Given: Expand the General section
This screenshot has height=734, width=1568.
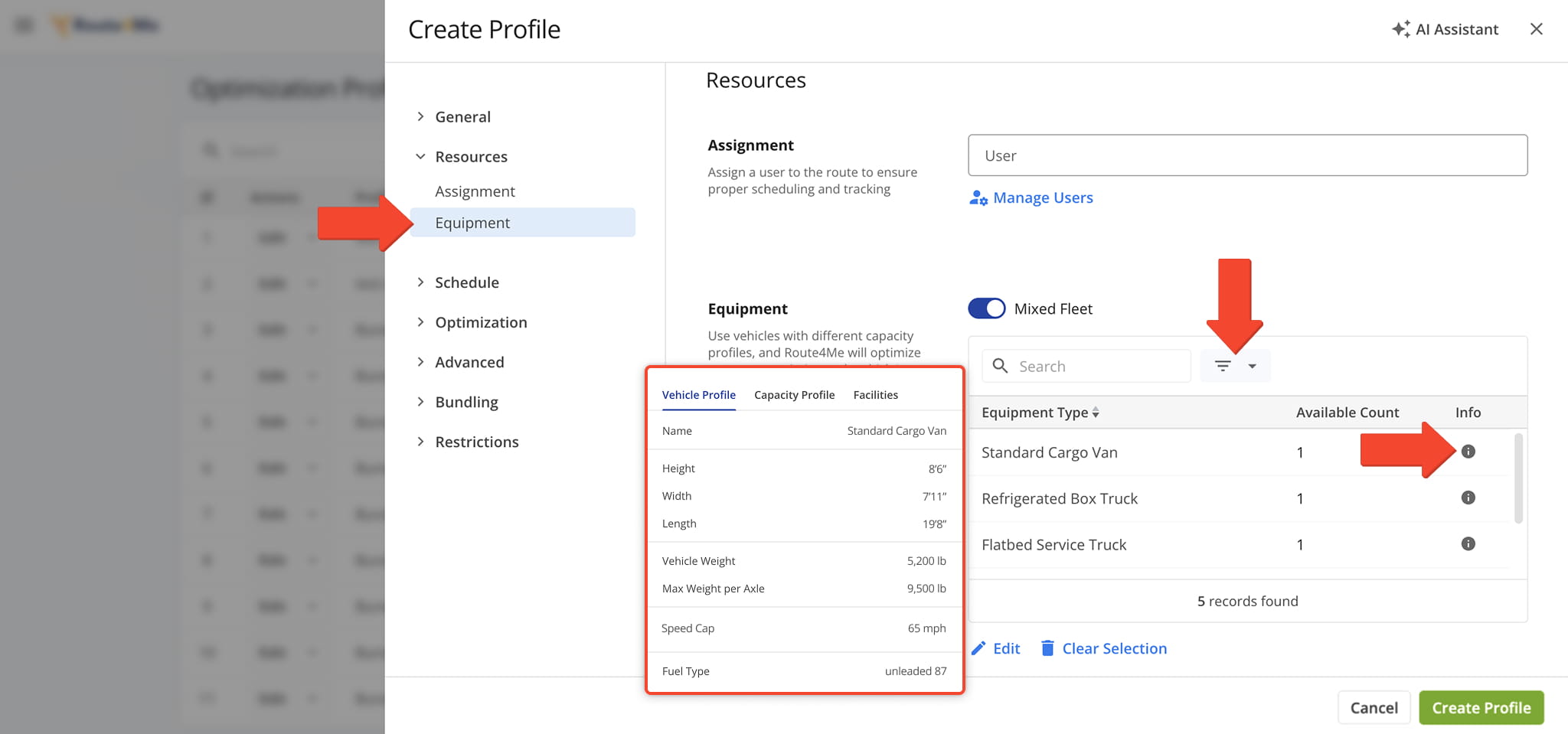Looking at the screenshot, I should pos(420,116).
